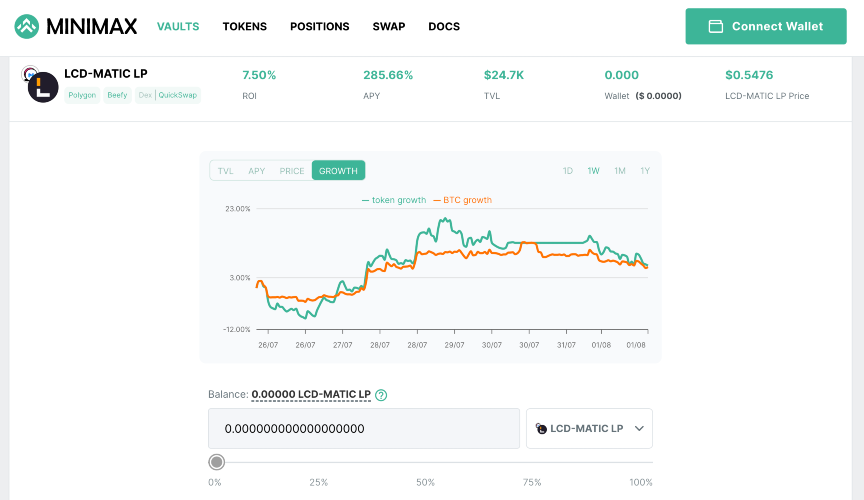Screen dimensions: 864x500
Task: Open the SWAP page
Action: tap(389, 26)
